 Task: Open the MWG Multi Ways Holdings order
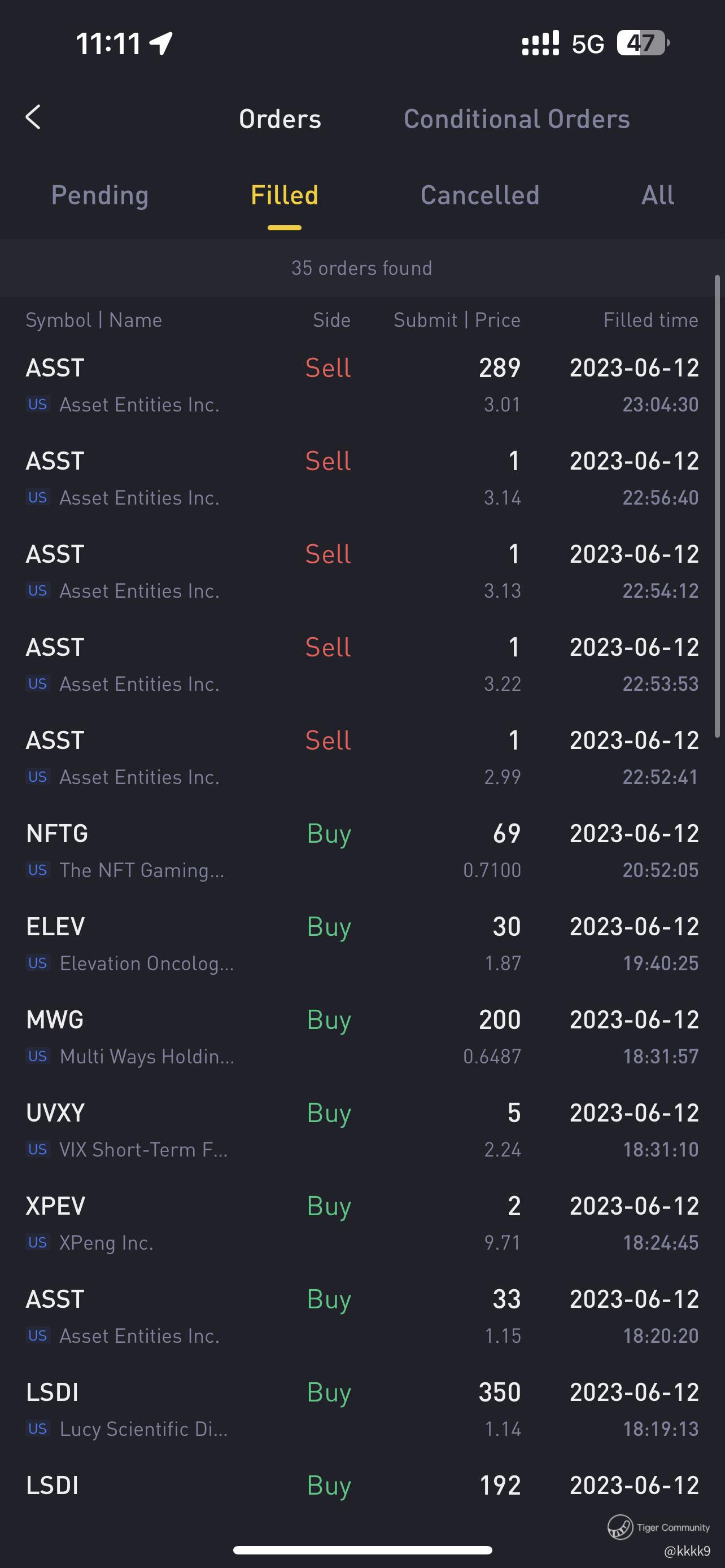coord(362,1037)
